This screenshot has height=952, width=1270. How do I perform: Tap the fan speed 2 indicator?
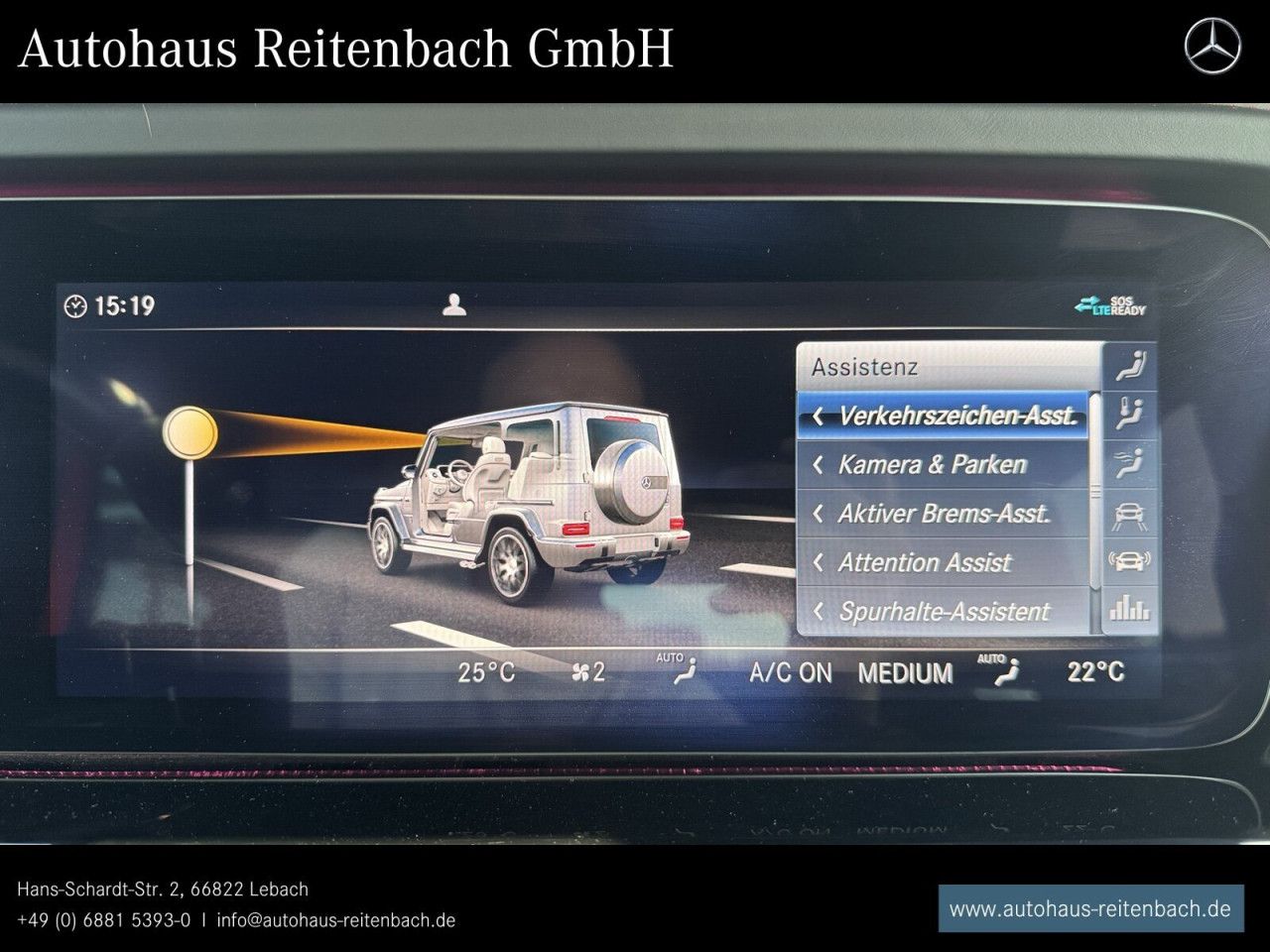[x=588, y=672]
